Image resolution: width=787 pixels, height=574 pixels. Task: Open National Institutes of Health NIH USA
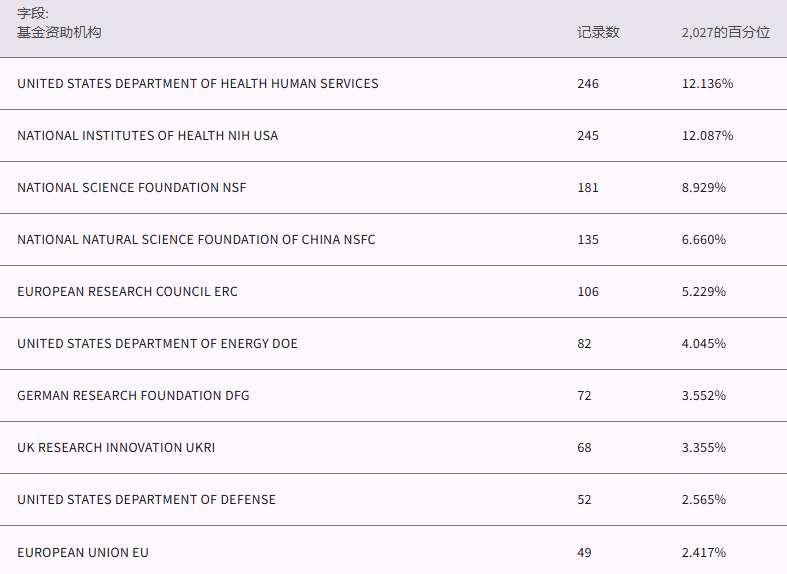[x=148, y=136]
